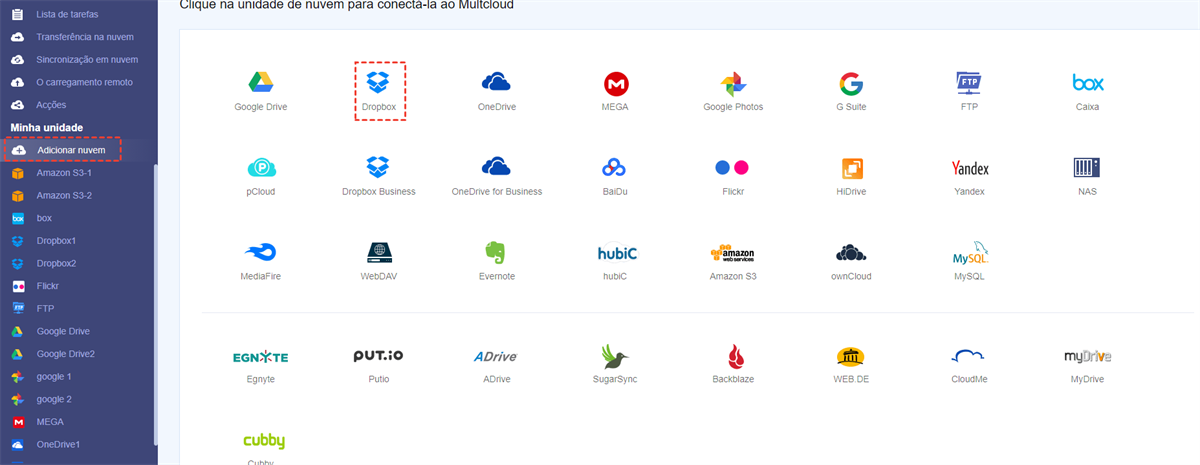Select the SugarSync hummingbird icon
Screen dimensions: 1200x465
[x=615, y=356]
